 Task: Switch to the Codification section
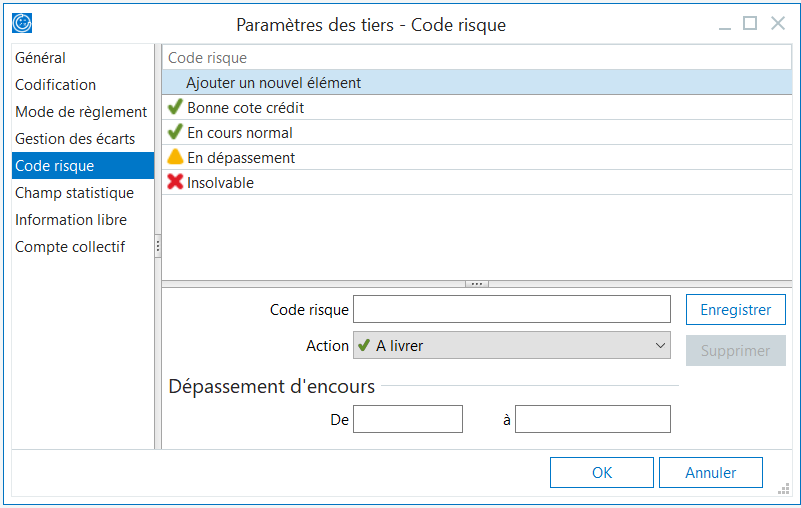pyautogui.click(x=56, y=85)
